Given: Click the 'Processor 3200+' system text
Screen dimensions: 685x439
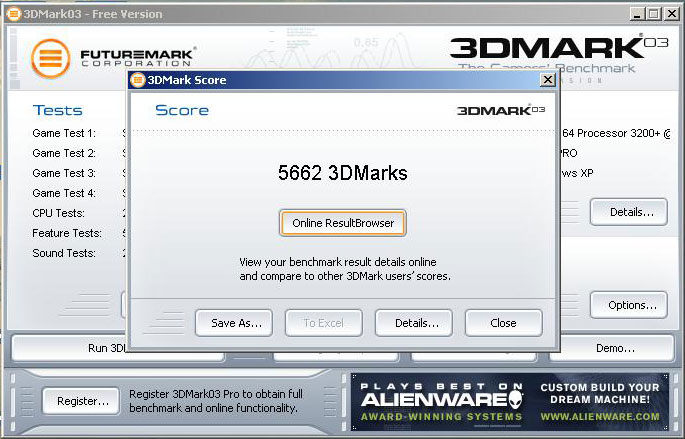Looking at the screenshot, I should coord(618,133).
